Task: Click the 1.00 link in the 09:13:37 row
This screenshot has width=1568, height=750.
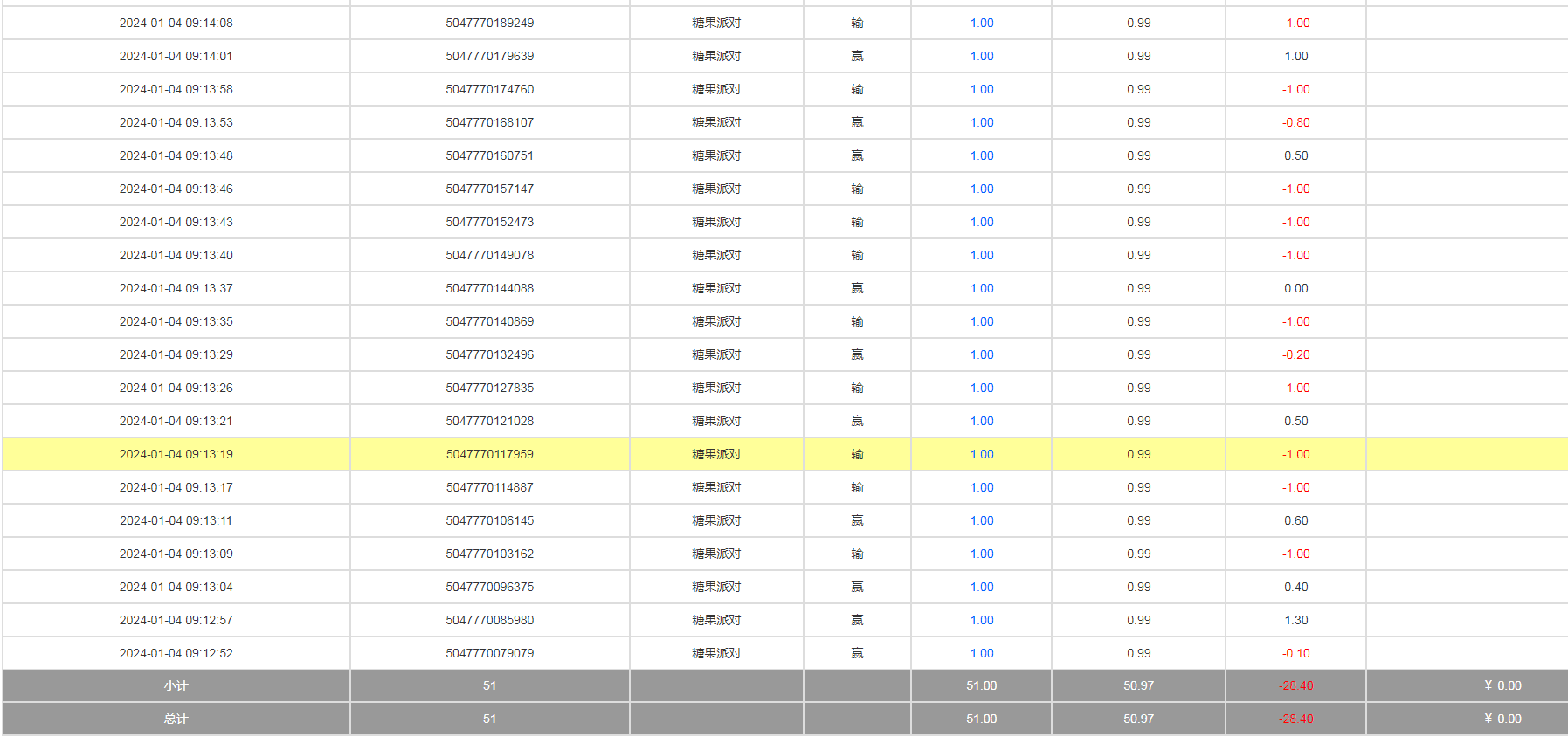Action: [981, 288]
